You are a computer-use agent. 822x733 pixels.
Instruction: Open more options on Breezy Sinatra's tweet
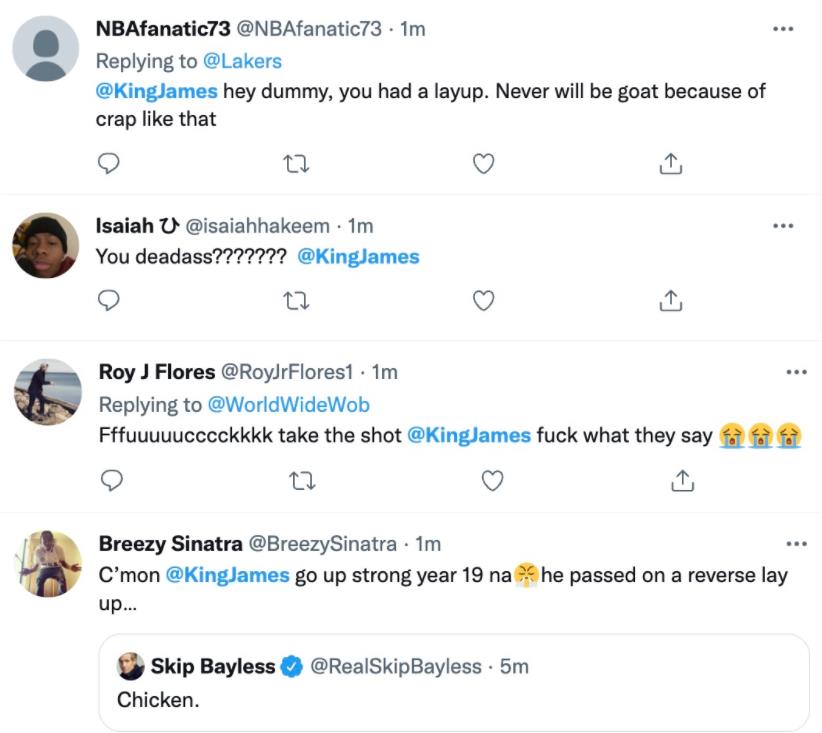[x=796, y=544]
